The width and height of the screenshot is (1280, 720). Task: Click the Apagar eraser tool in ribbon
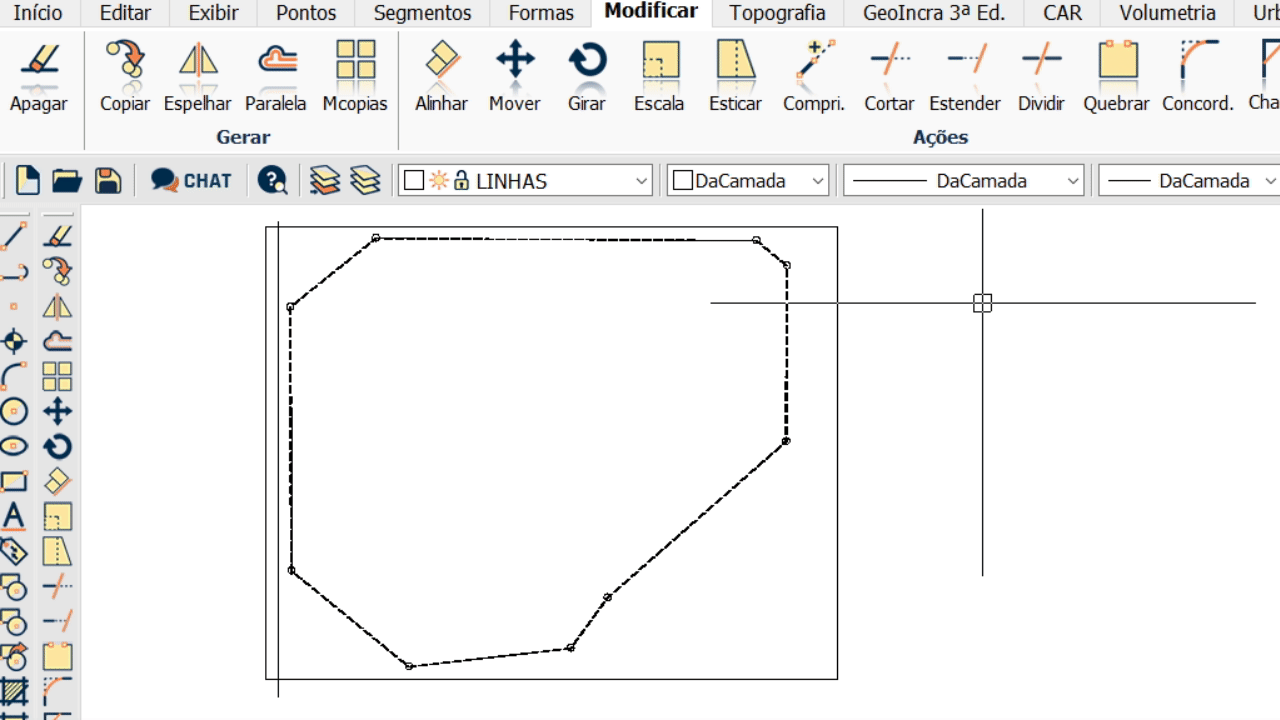(x=39, y=75)
